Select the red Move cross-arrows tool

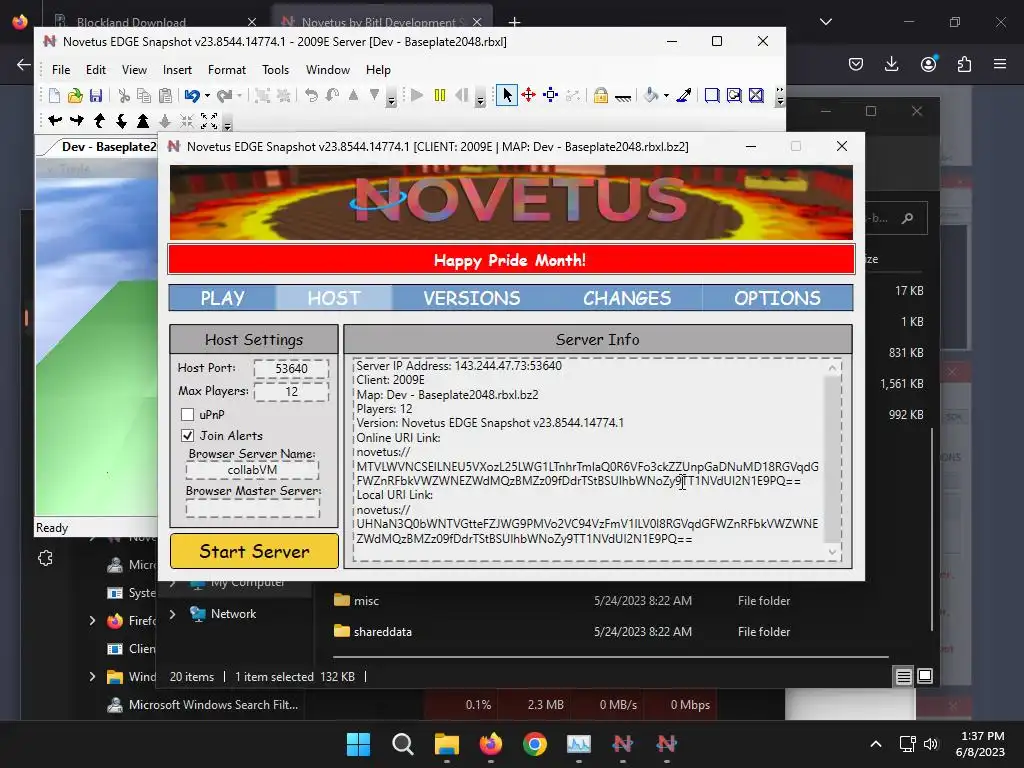(x=529, y=95)
